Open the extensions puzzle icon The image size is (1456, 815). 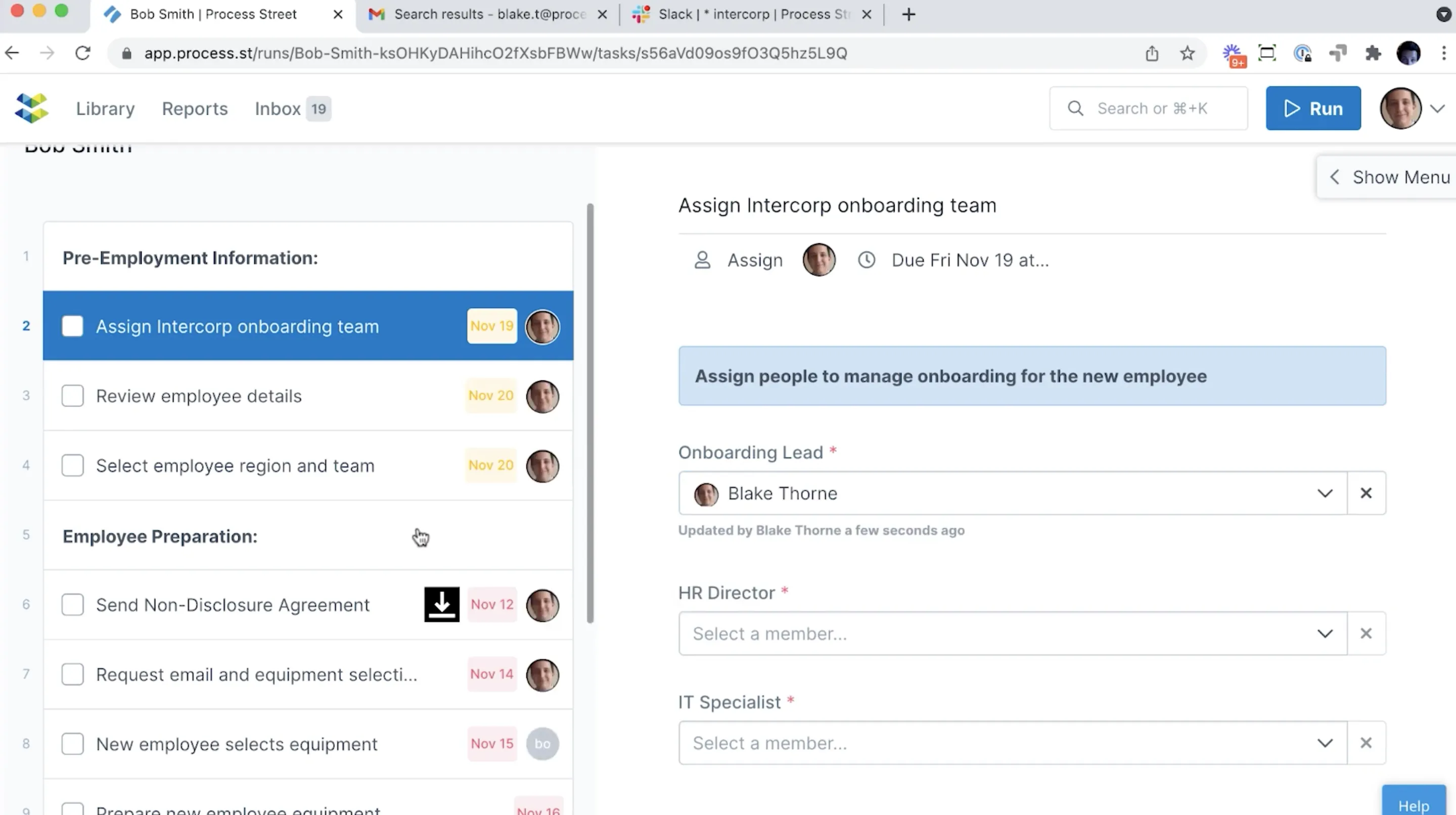tap(1373, 53)
